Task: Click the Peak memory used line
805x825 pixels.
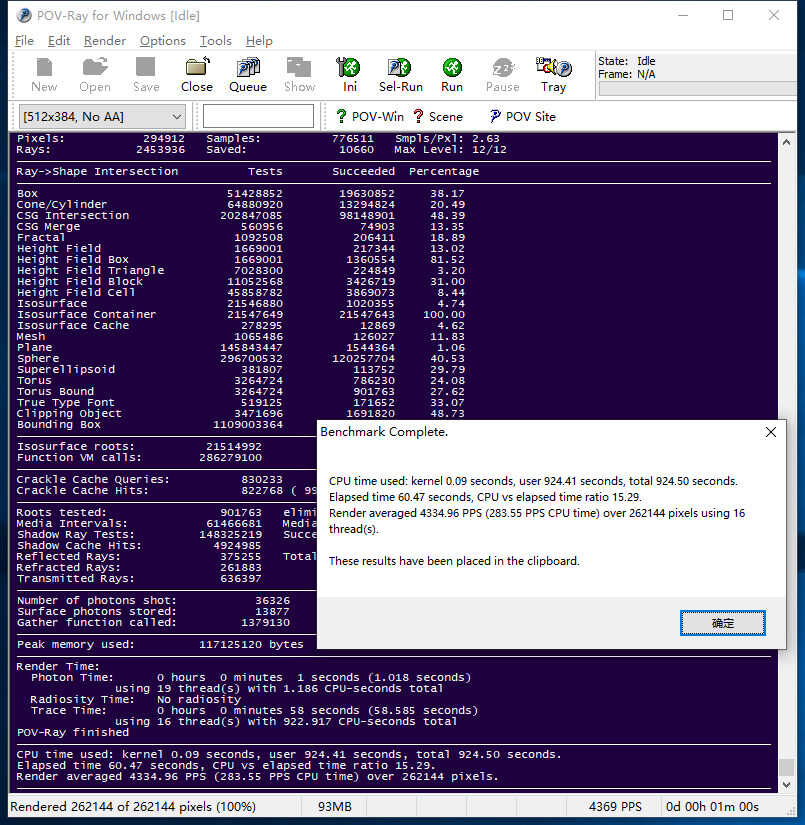Action: click(x=160, y=644)
